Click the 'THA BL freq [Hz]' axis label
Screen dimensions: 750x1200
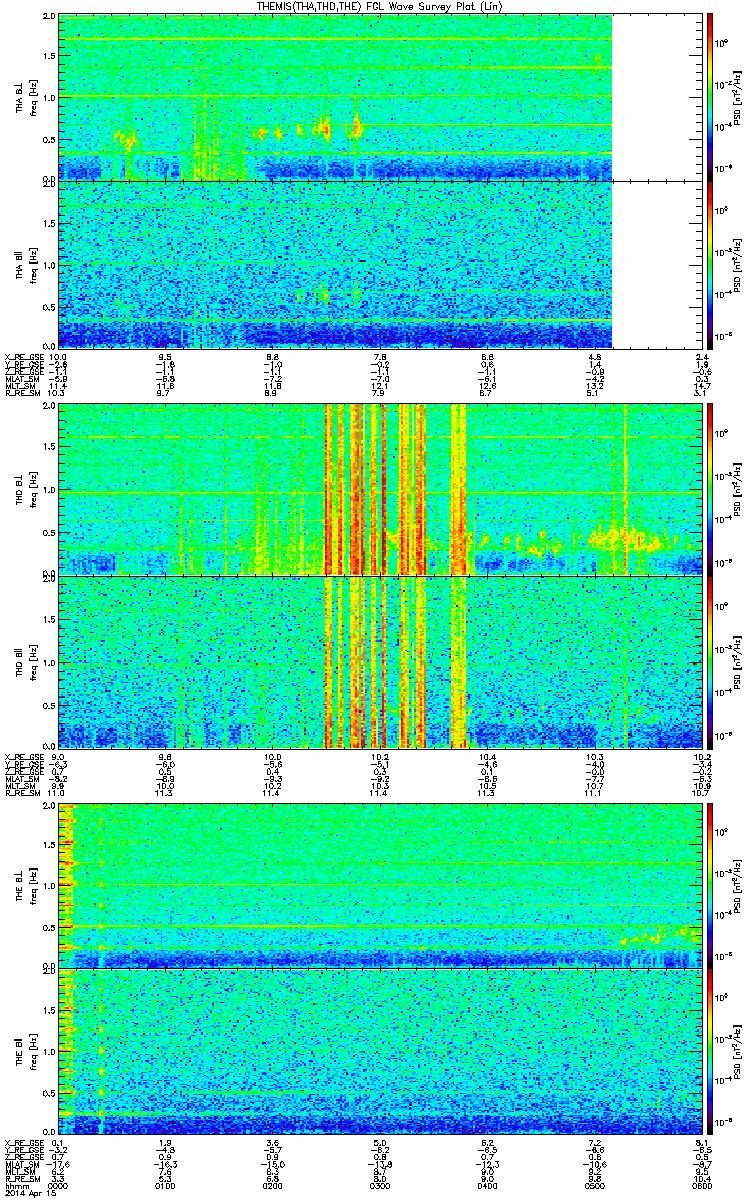coord(25,97)
